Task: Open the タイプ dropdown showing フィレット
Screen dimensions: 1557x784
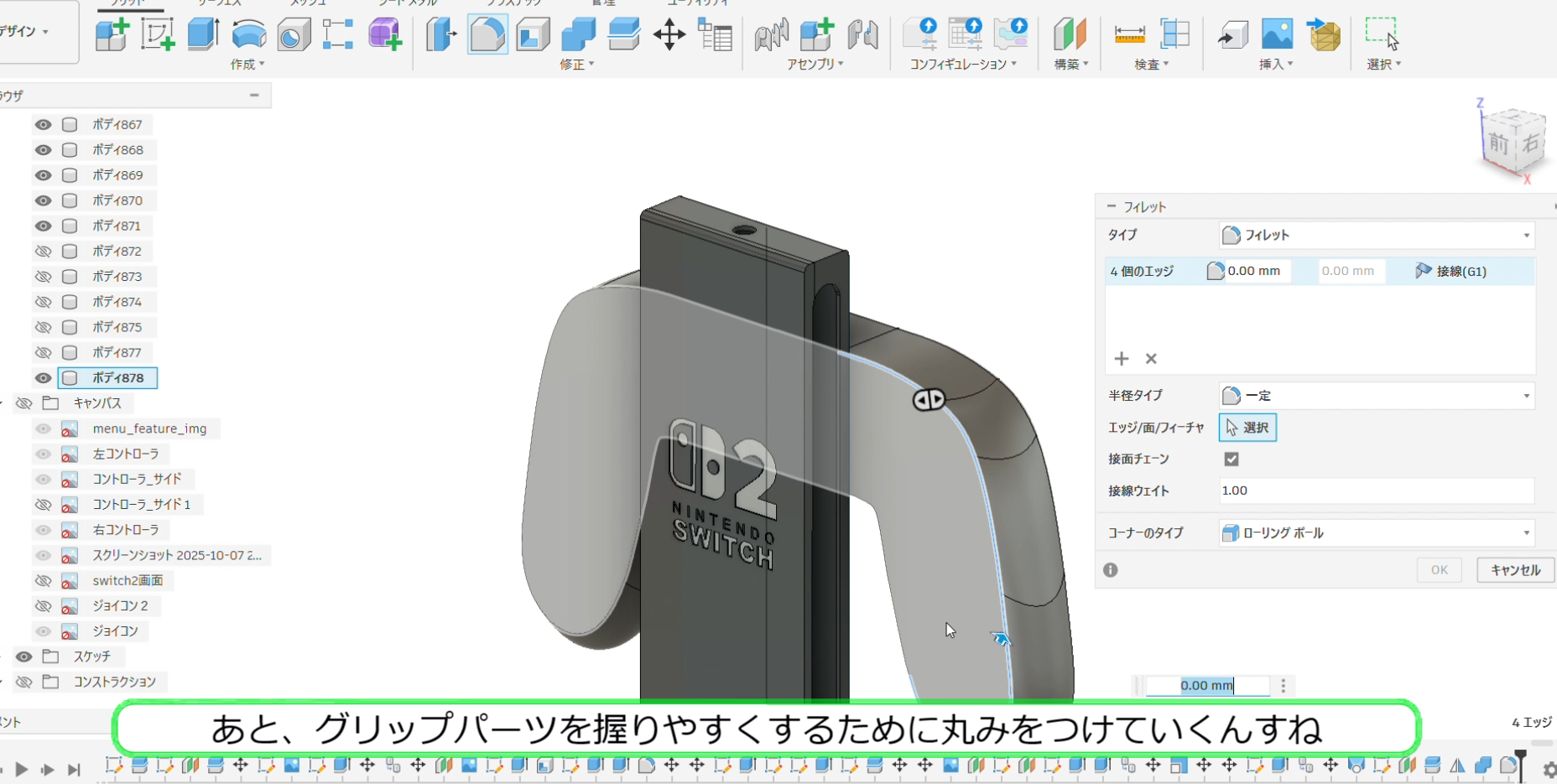Action: (1377, 236)
